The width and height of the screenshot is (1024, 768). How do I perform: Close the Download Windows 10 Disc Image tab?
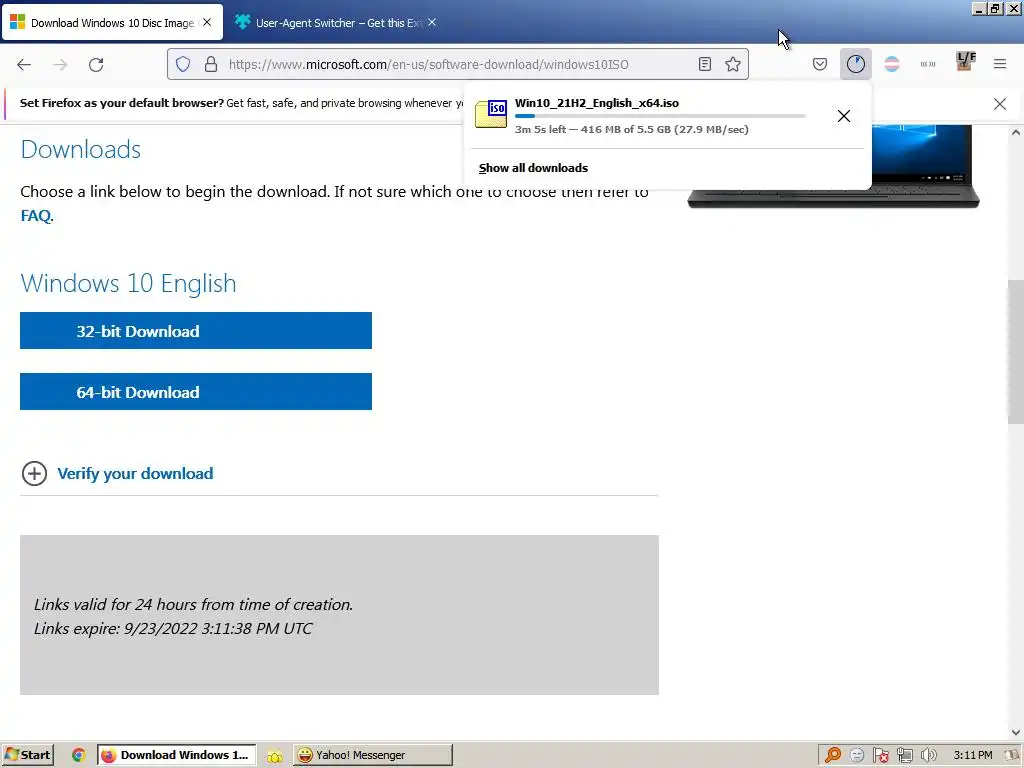[x=207, y=22]
